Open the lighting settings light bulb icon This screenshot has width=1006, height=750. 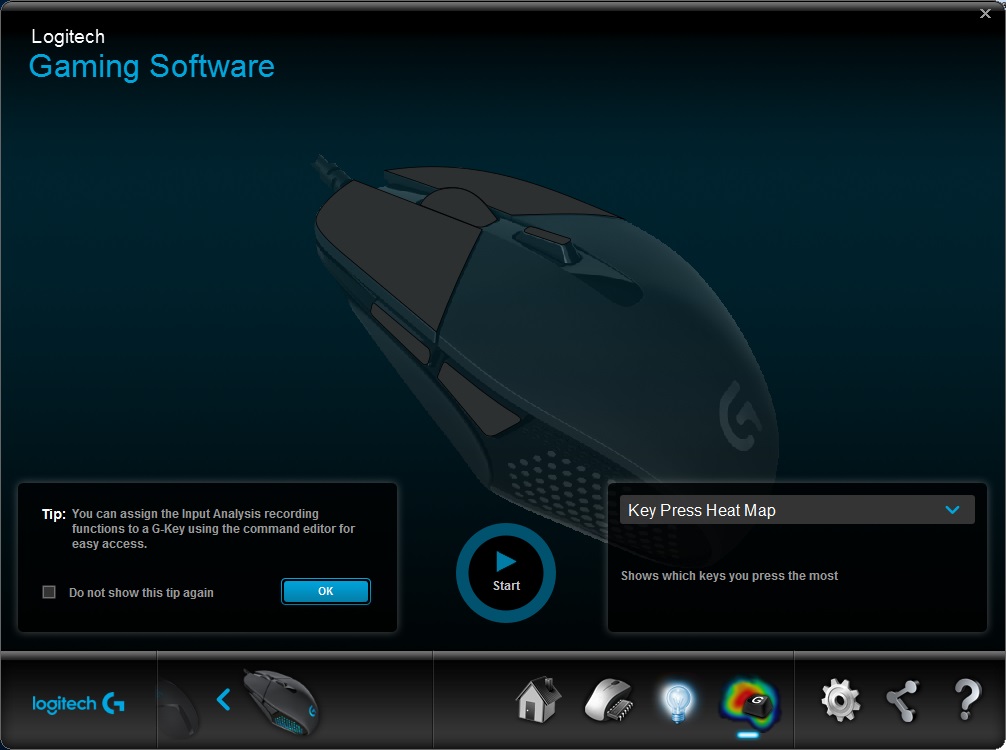click(678, 703)
